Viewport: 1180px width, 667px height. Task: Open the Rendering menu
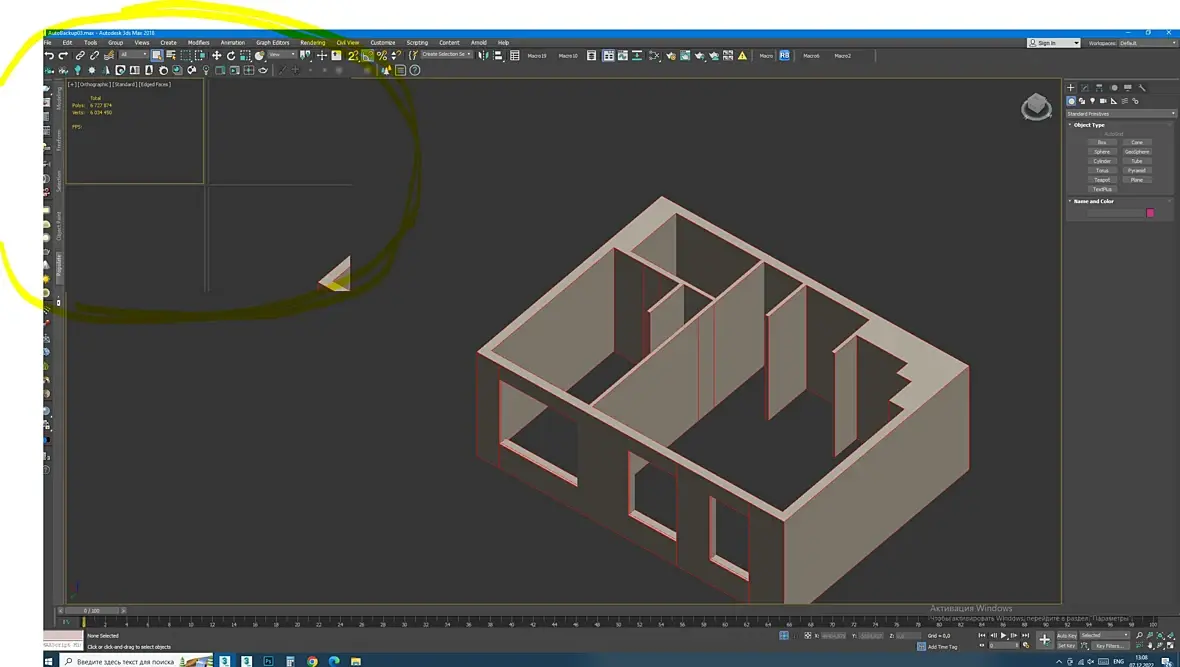[x=312, y=43]
